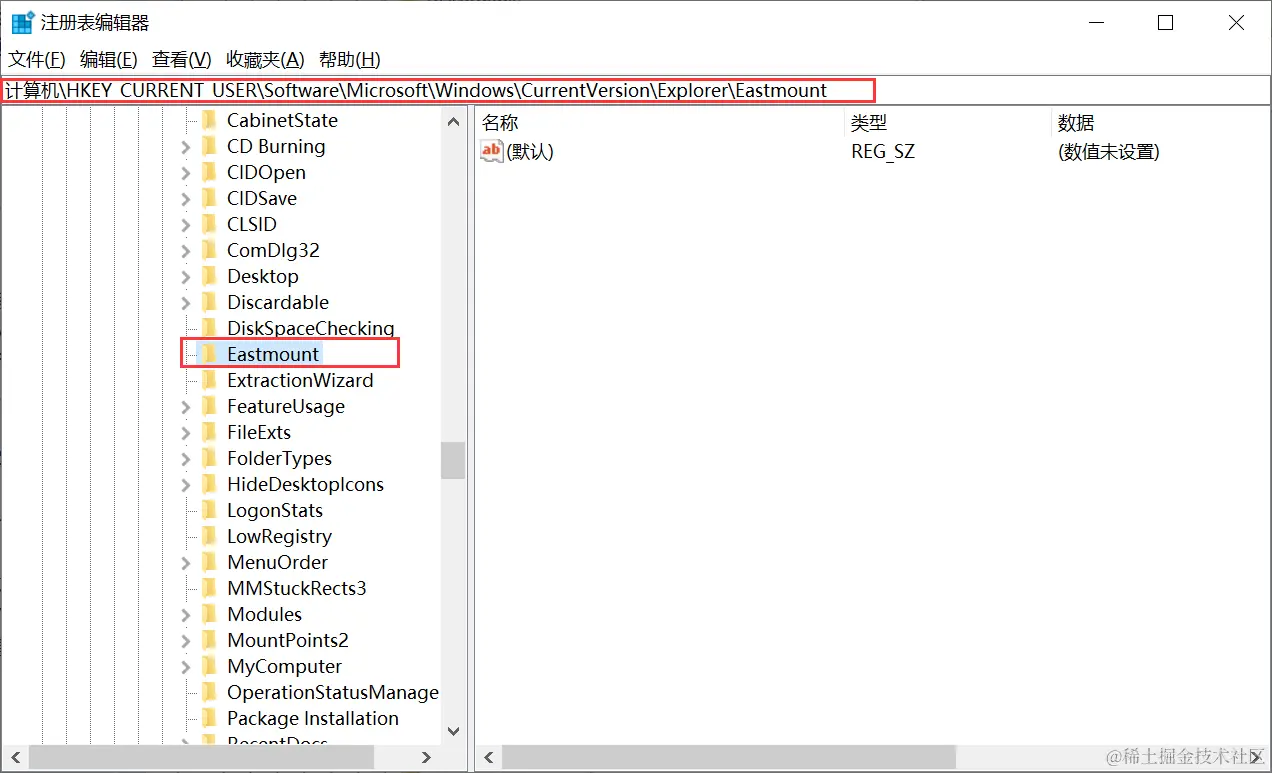Viewport: 1272px width, 773px height.
Task: Expand the CIDSave key
Action: pos(186,199)
